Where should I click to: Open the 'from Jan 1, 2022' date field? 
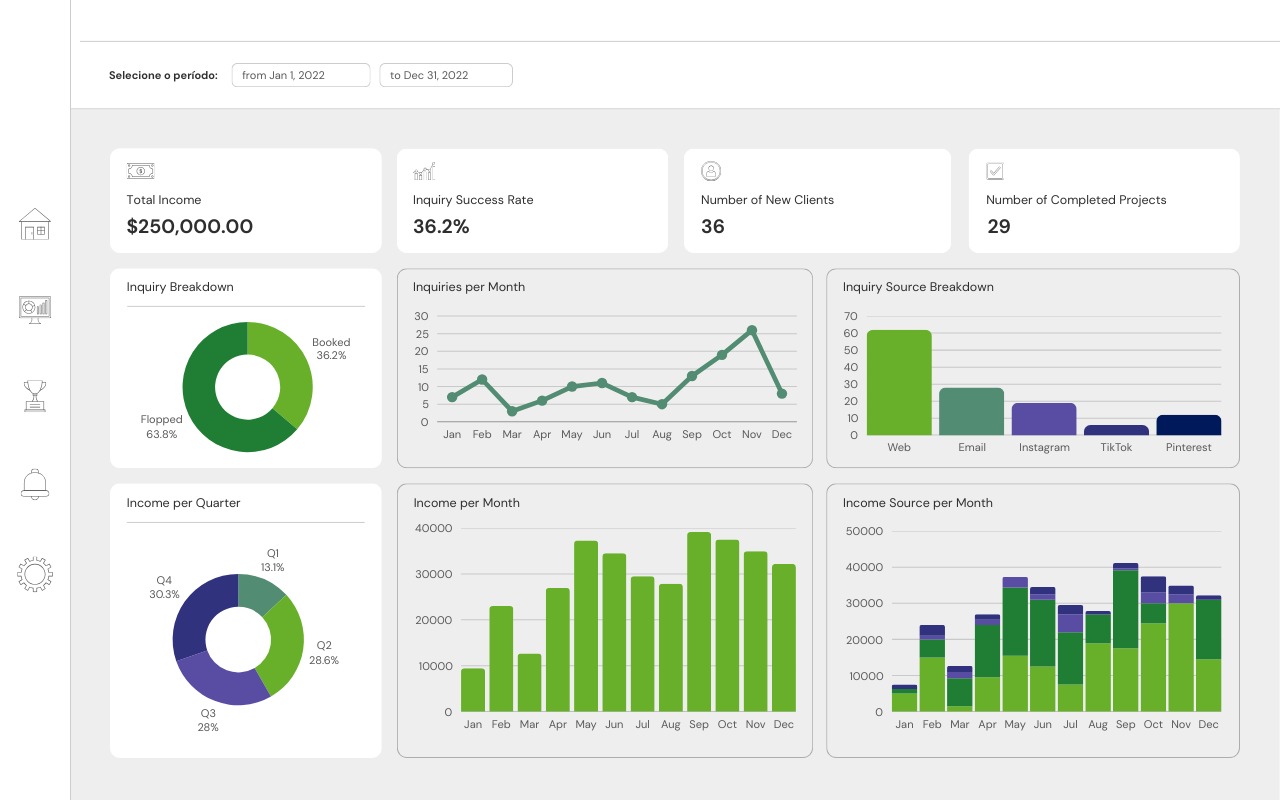301,75
